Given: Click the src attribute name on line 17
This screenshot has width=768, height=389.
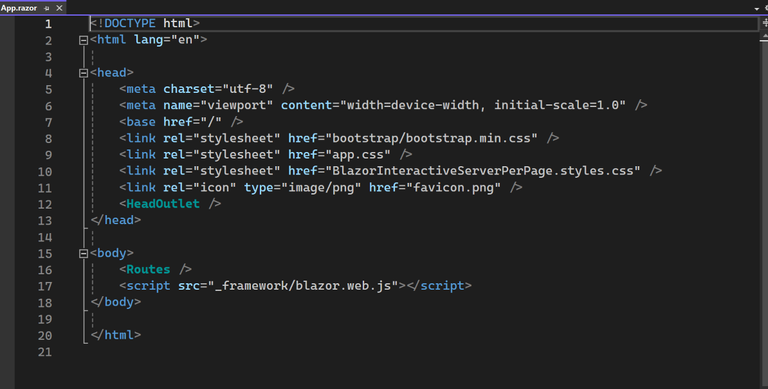Looking at the screenshot, I should [x=189, y=286].
